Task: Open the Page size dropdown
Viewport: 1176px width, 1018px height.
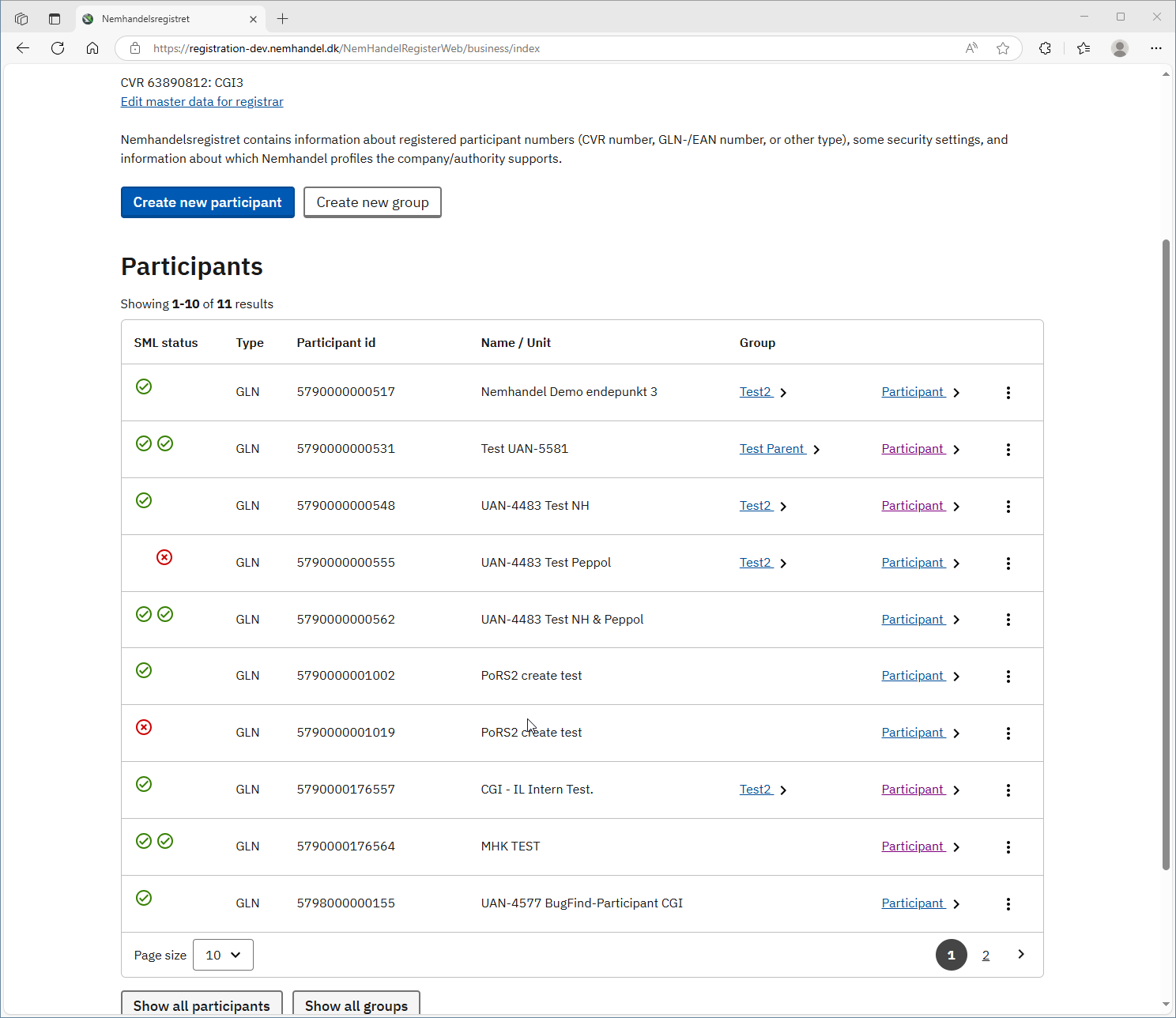Action: pos(223,955)
